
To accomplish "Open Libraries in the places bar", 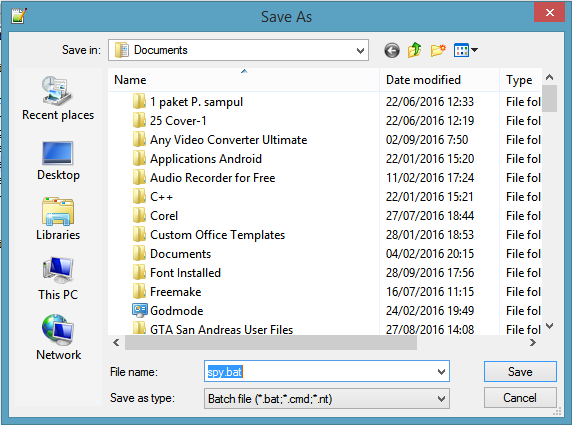I will [58, 219].
